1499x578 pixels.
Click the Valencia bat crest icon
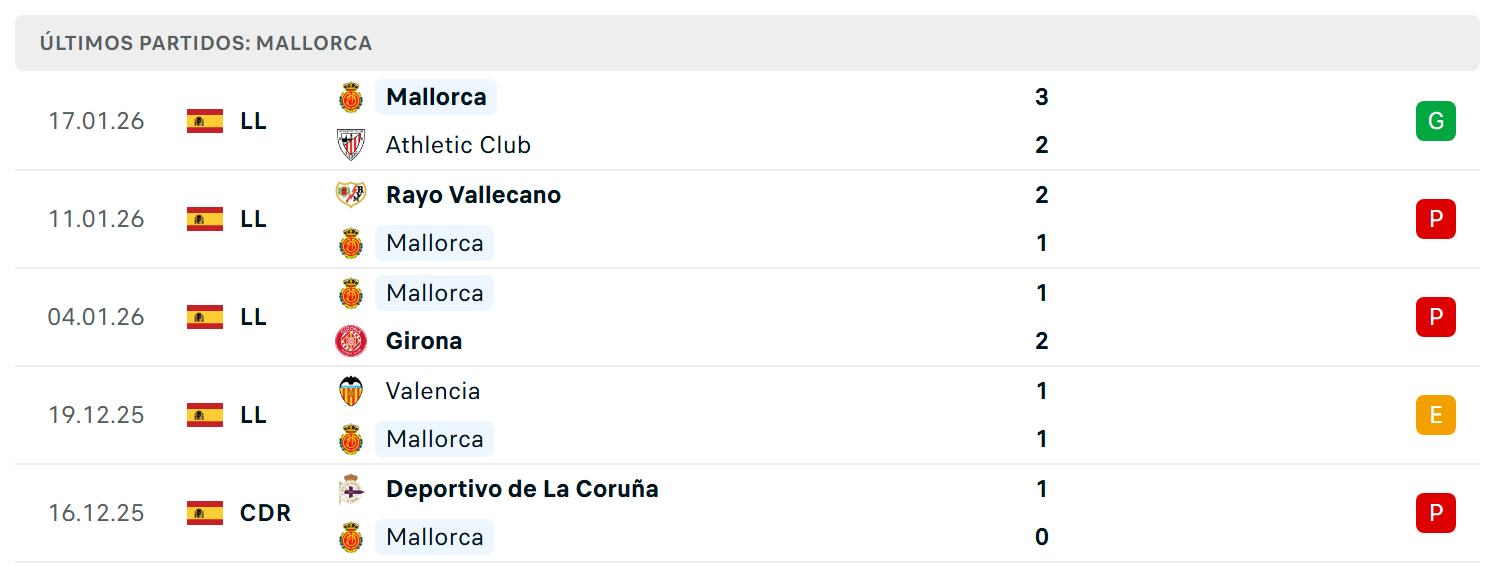click(x=351, y=390)
